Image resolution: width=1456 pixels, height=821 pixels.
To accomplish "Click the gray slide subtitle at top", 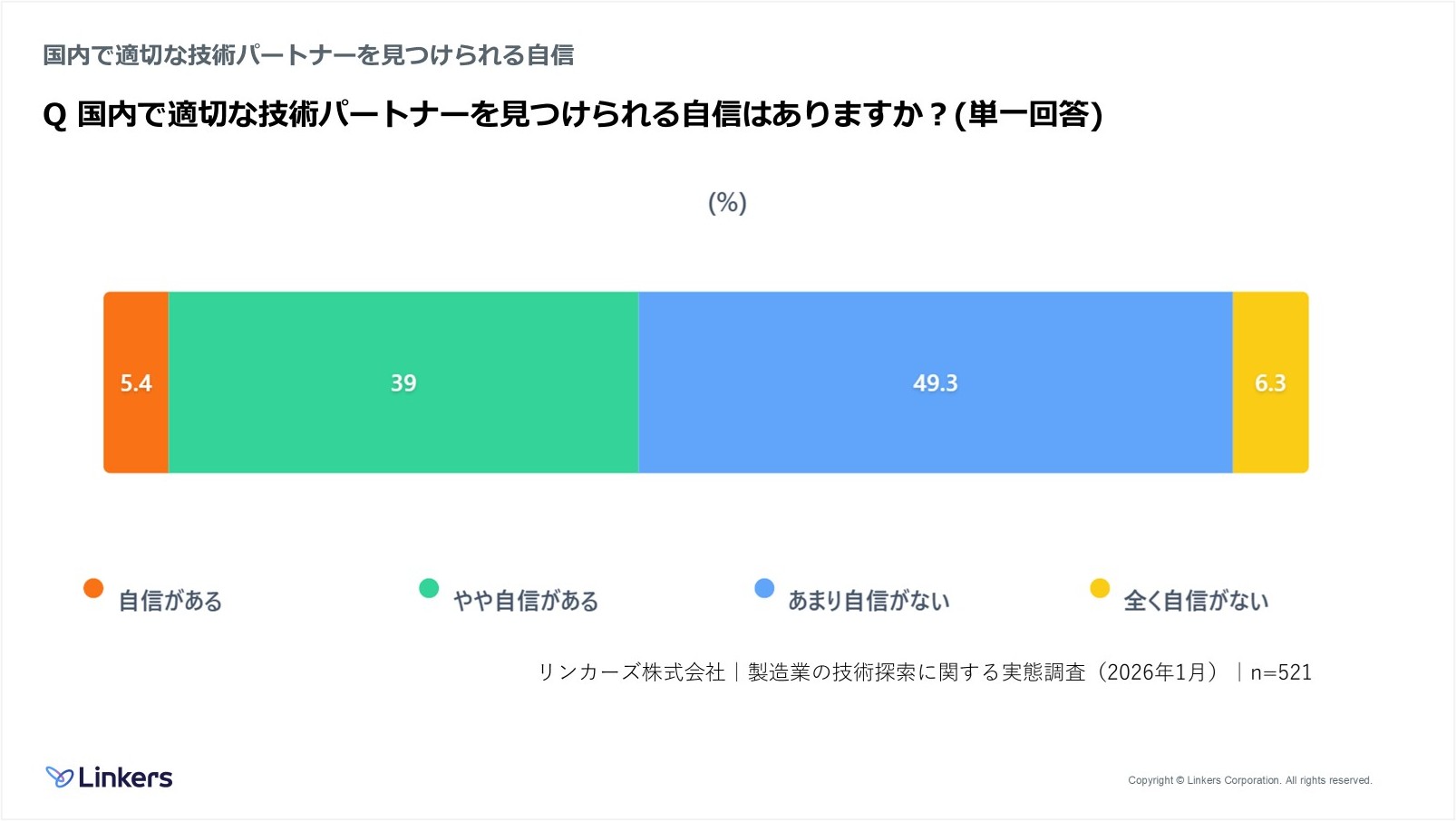I will pos(308,55).
